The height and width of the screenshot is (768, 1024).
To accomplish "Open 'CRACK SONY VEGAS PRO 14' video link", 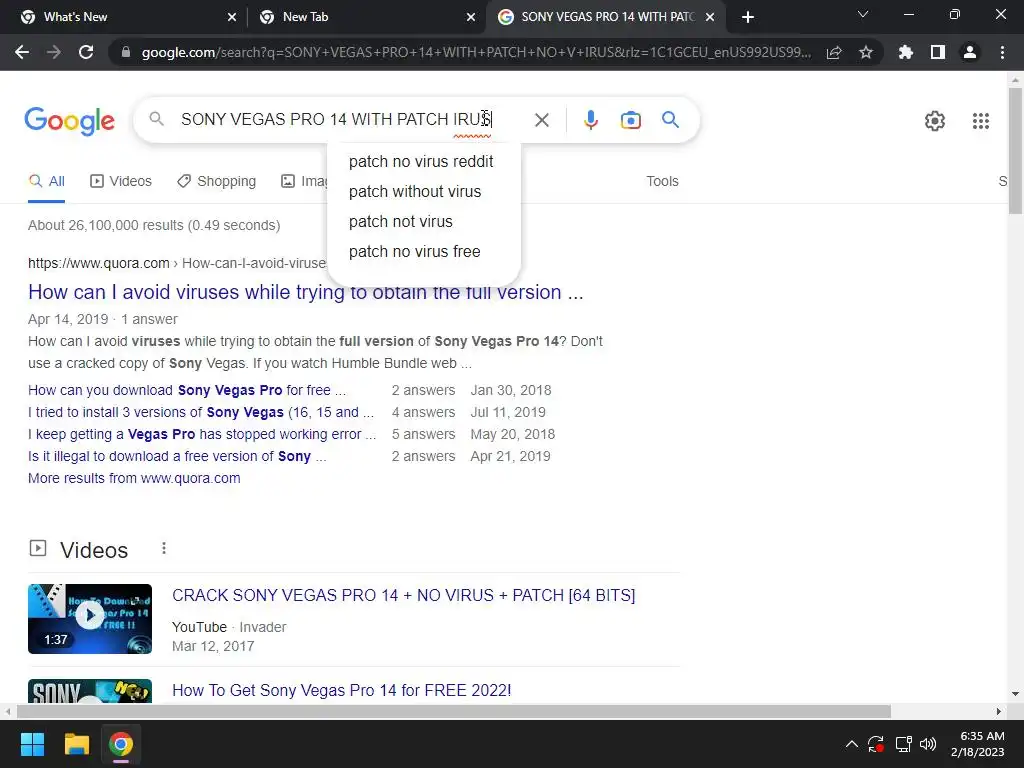I will click(x=404, y=596).
